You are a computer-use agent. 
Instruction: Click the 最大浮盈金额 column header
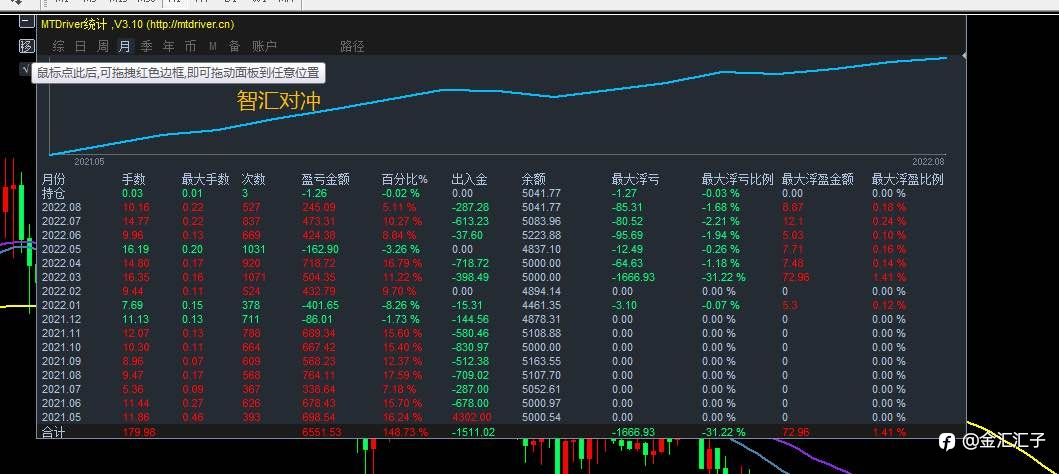pyautogui.click(x=818, y=180)
